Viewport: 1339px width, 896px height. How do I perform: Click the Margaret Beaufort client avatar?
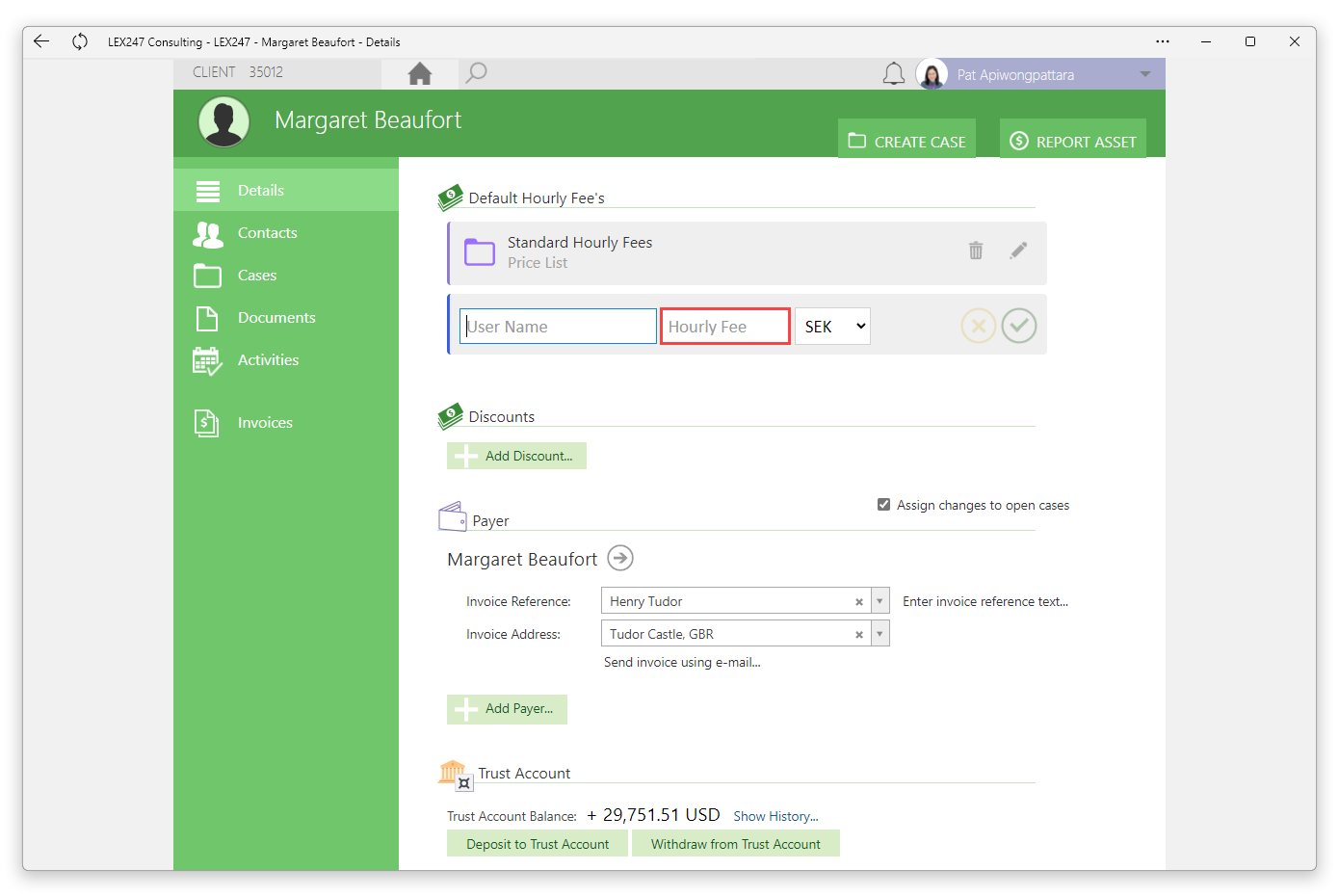pyautogui.click(x=223, y=122)
